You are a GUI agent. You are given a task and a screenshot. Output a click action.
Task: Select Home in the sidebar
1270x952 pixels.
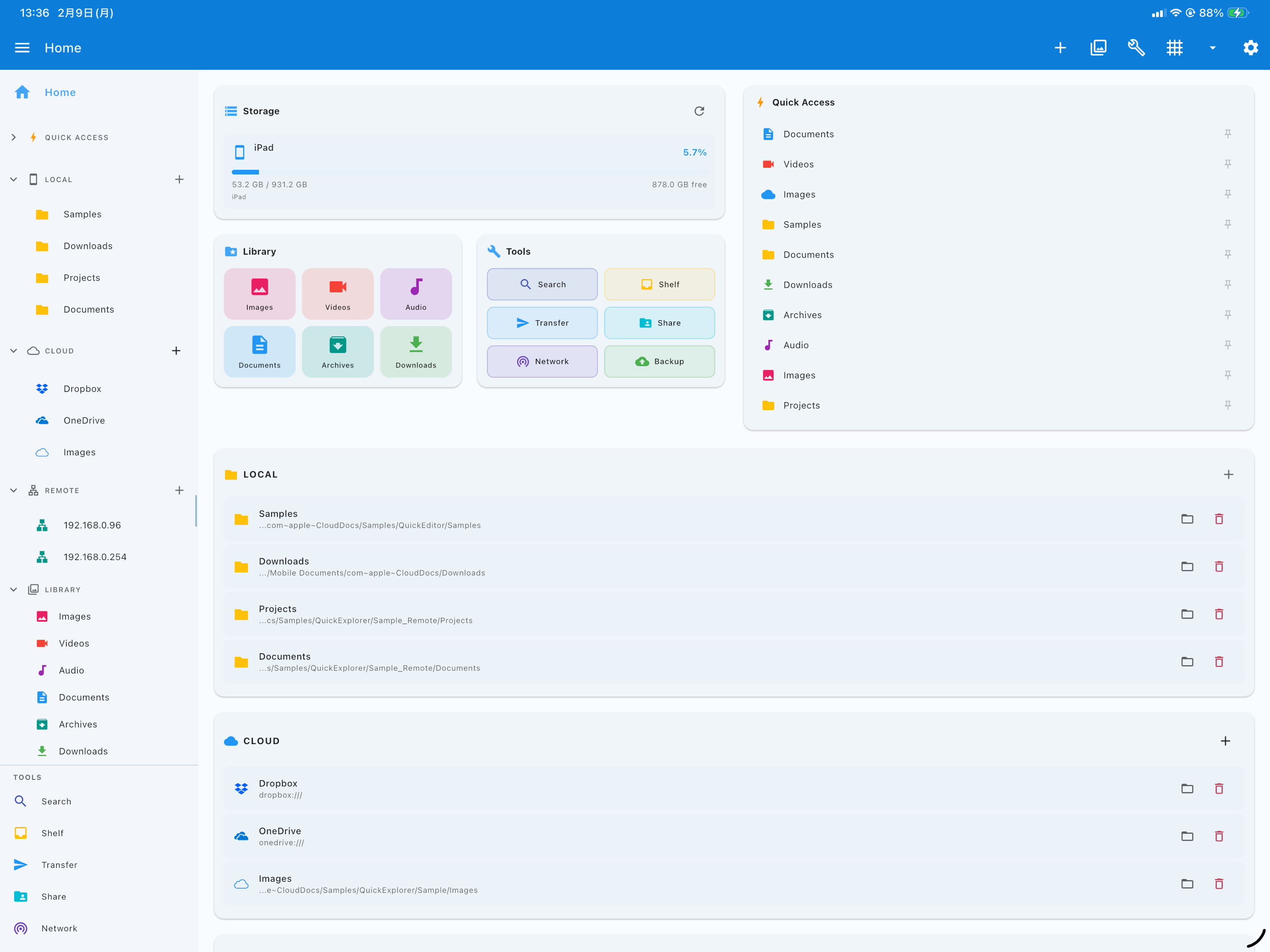click(60, 92)
